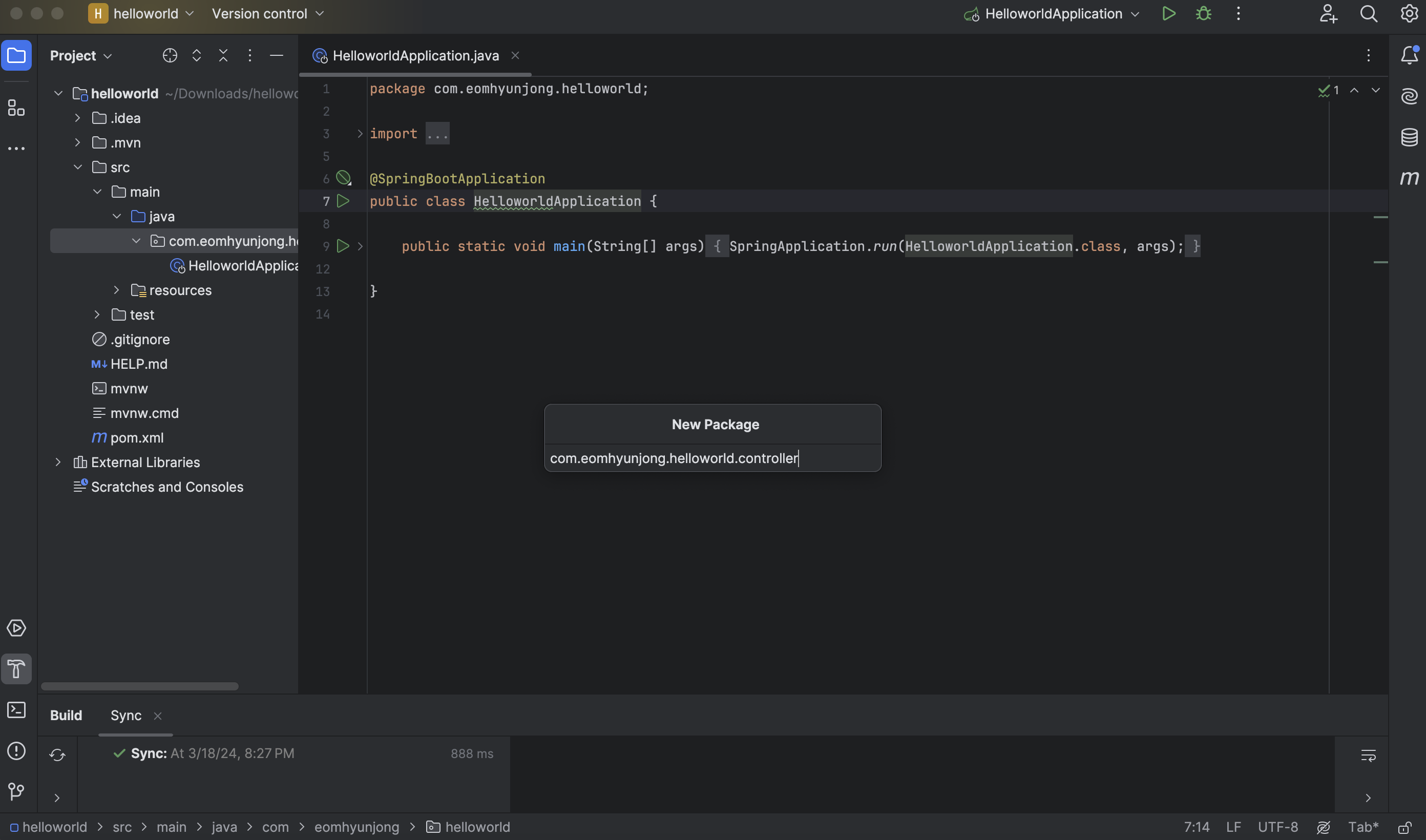This screenshot has height=840, width=1426.
Task: Toggle soft-wrap in the Build output
Action: pyautogui.click(x=1368, y=755)
